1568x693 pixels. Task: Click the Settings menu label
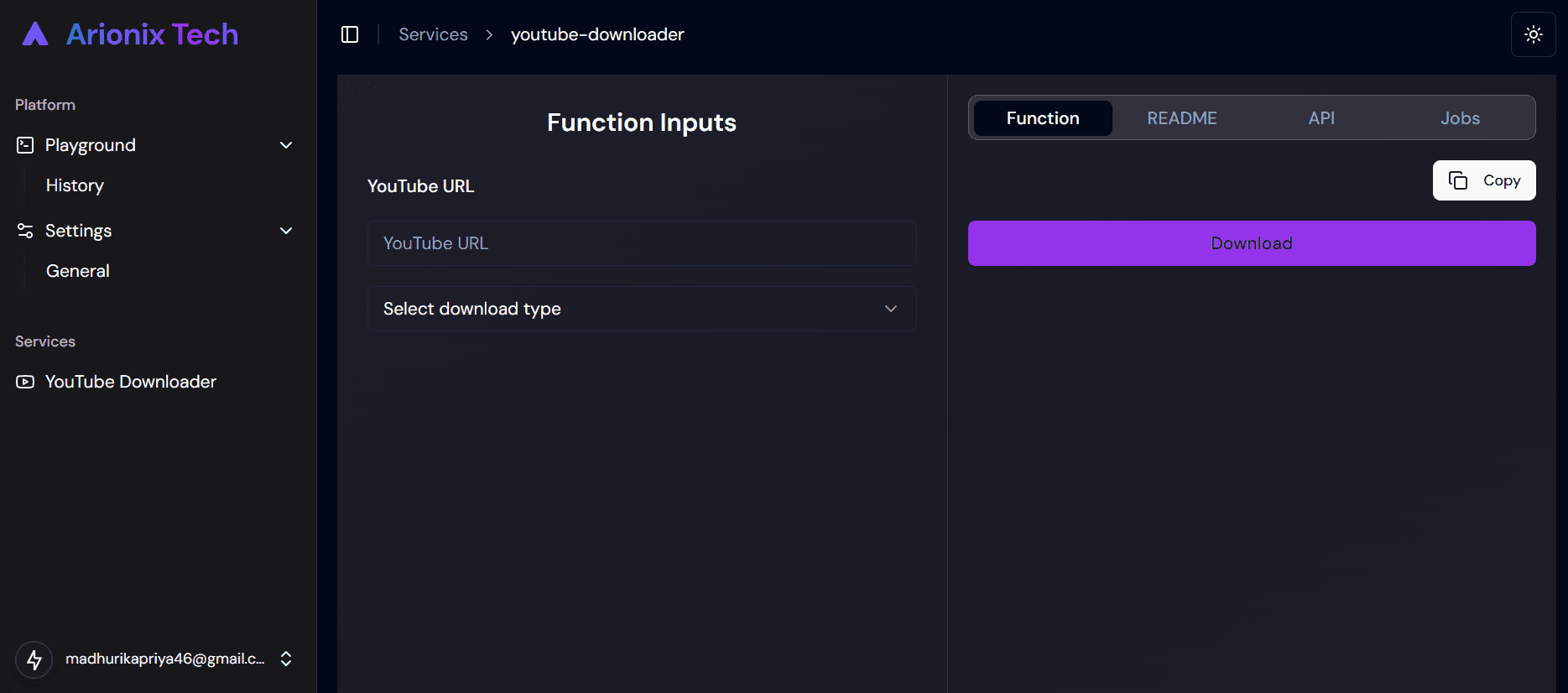(78, 231)
